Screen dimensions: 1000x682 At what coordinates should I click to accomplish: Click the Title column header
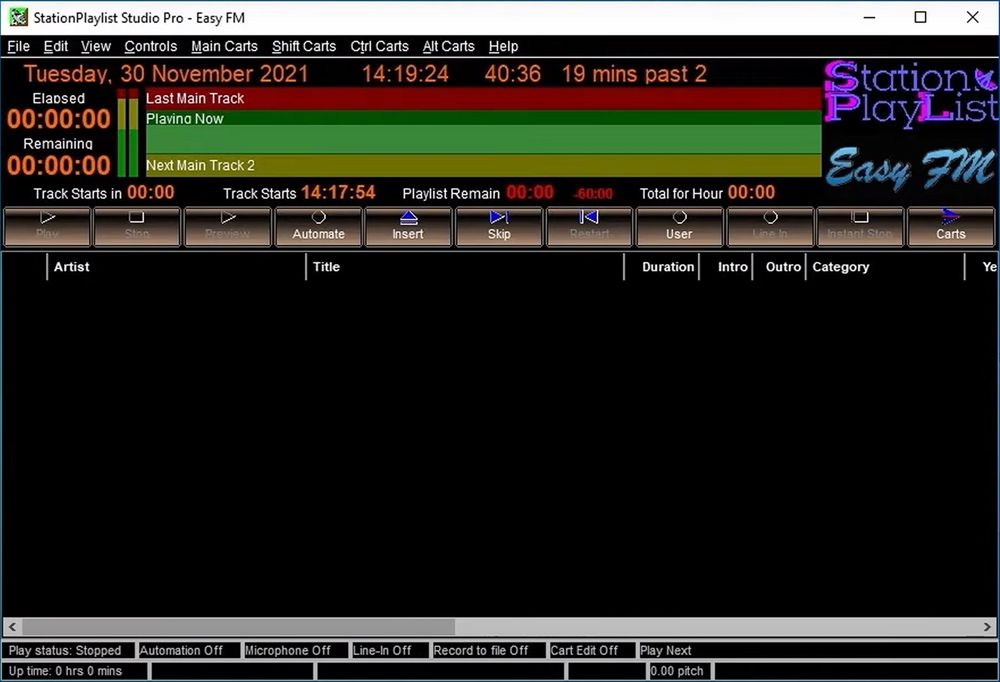pyautogui.click(x=465, y=267)
